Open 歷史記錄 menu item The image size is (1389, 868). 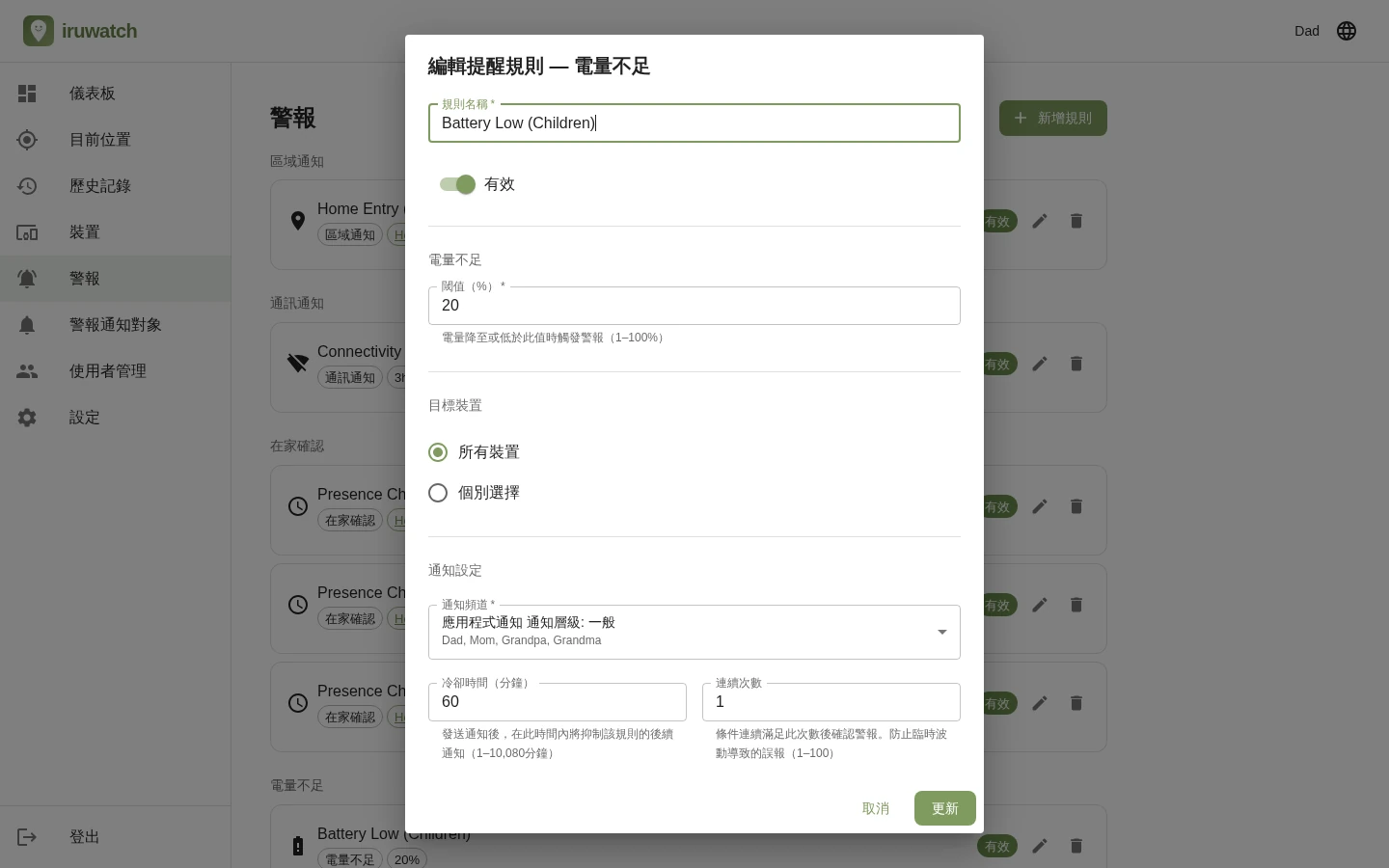tap(116, 186)
